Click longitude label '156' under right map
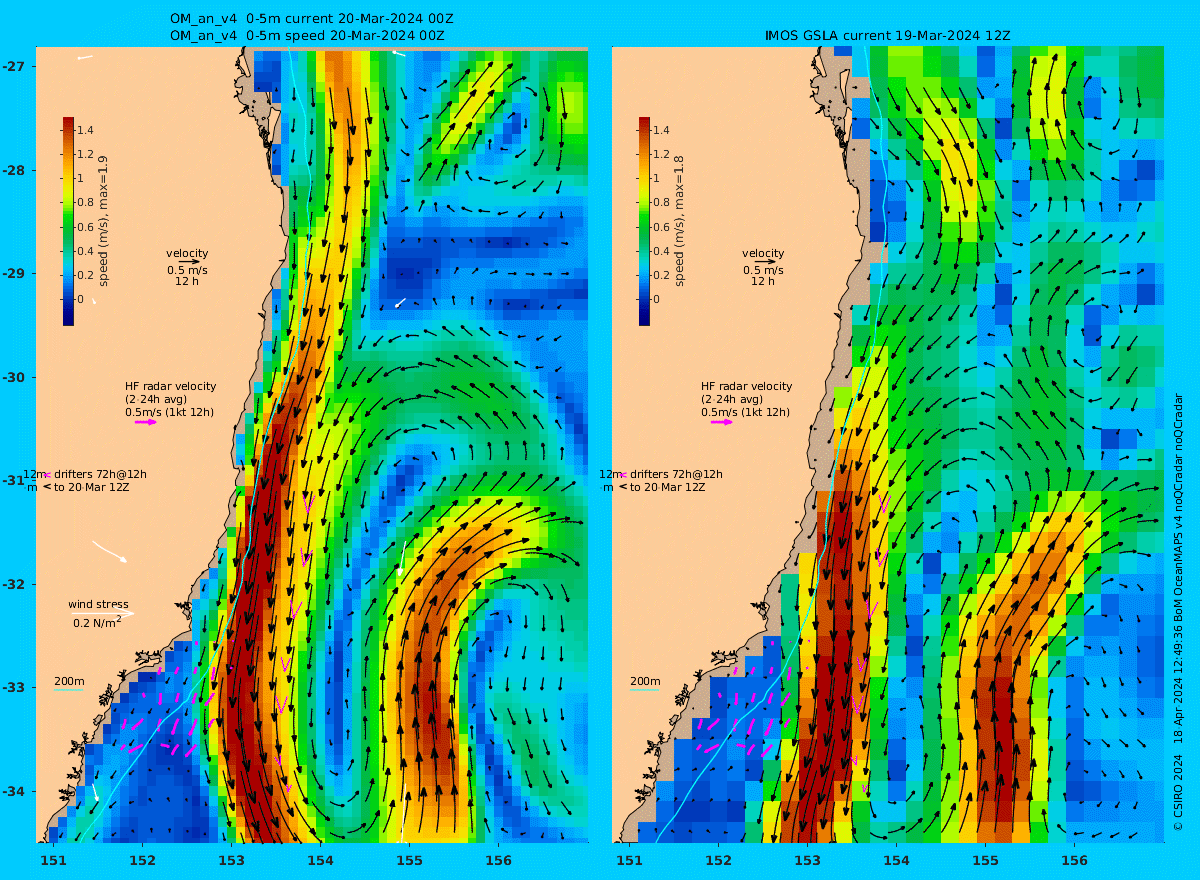Viewport: 1200px width, 880px height. point(1074,860)
